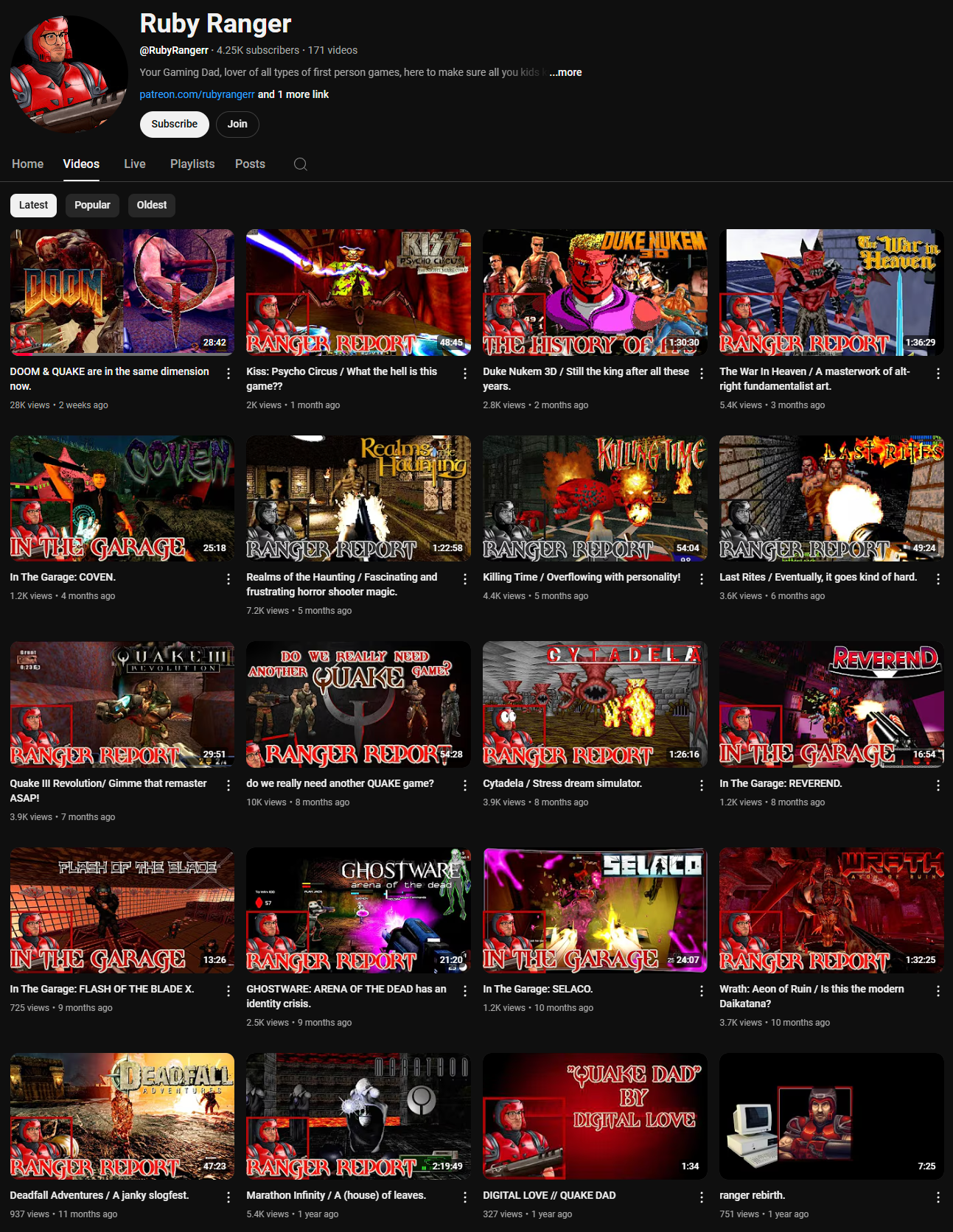Open more options for Marathon Infinity video

click(465, 1197)
